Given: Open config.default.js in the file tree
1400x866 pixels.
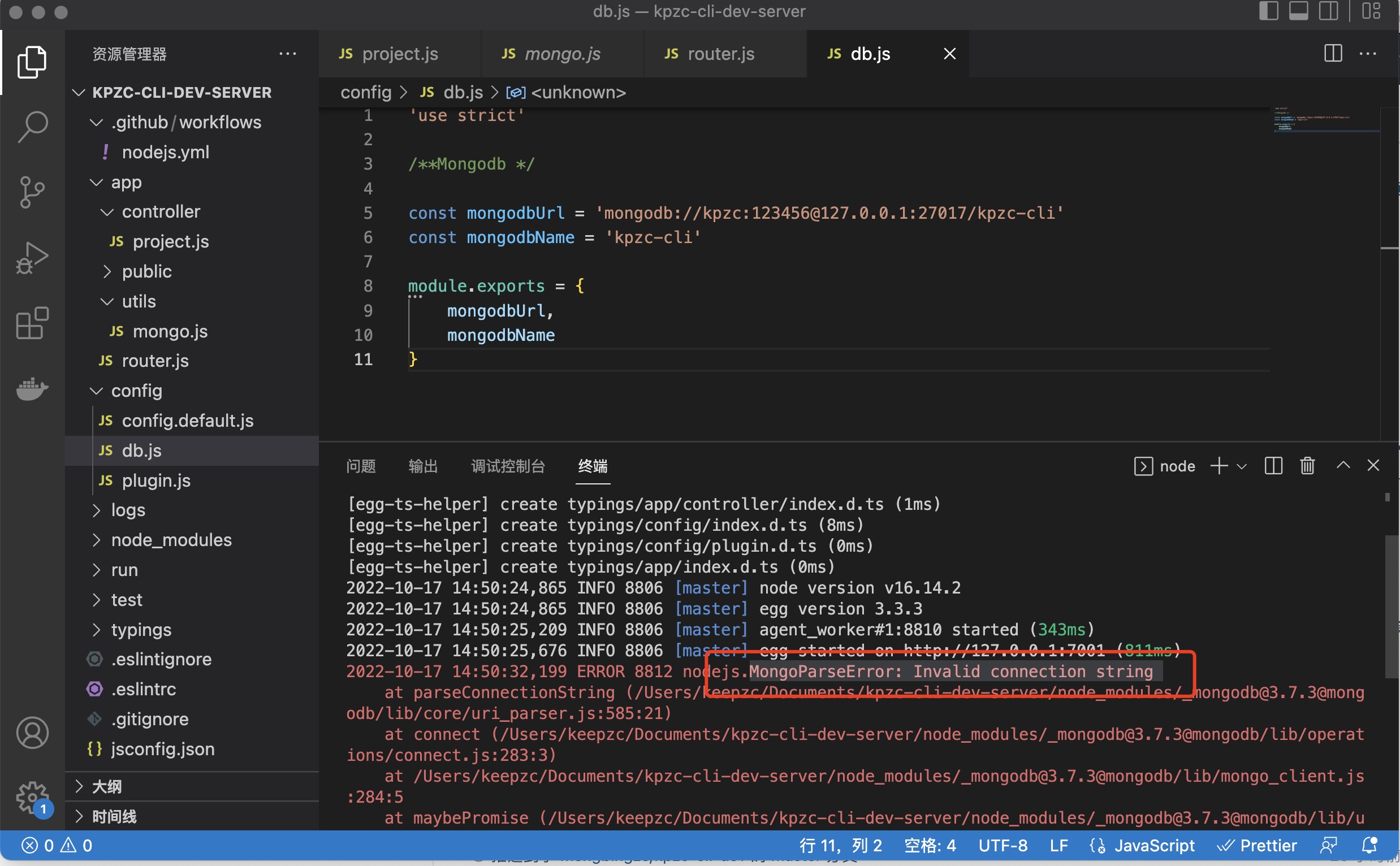Looking at the screenshot, I should click(192, 421).
